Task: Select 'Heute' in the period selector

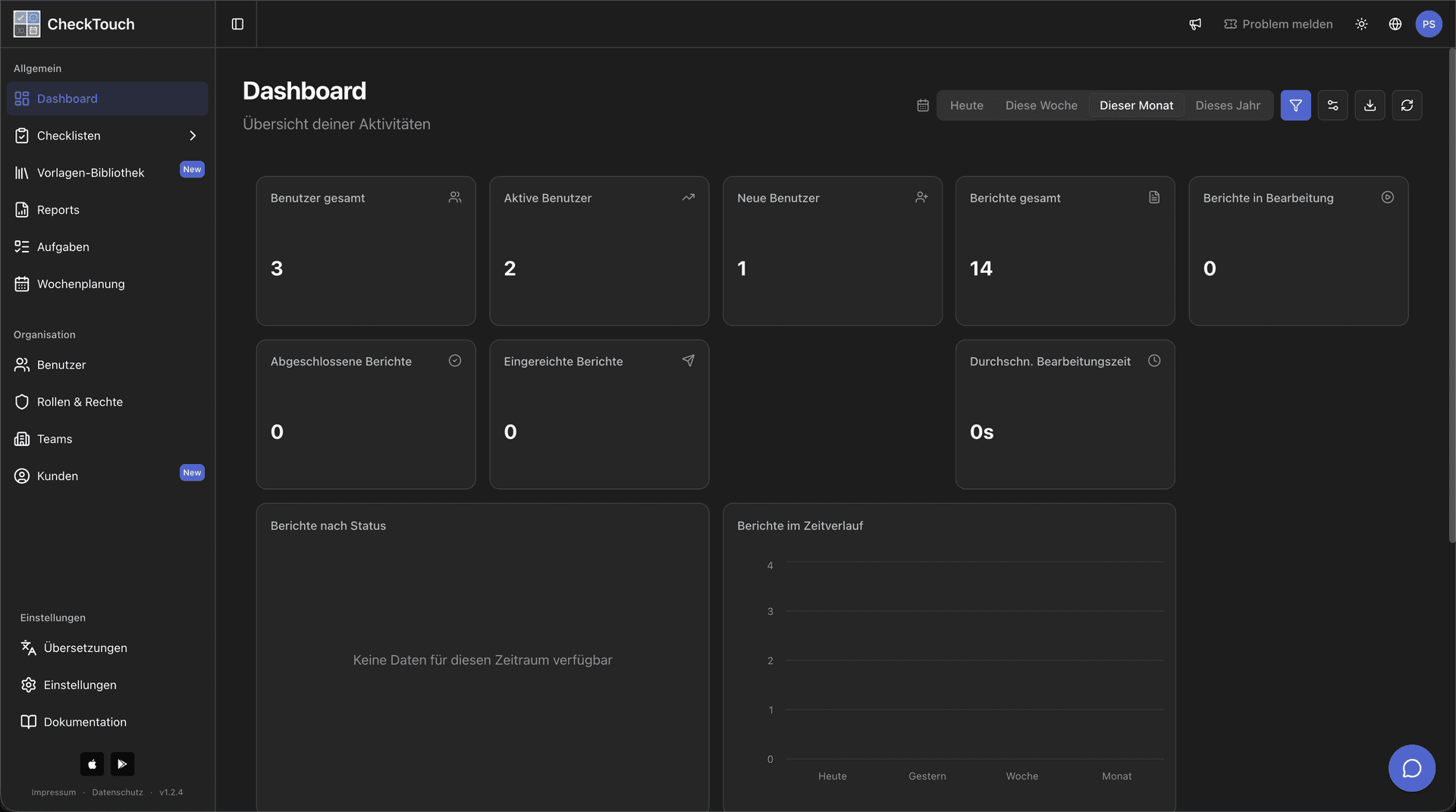Action: pyautogui.click(x=966, y=105)
